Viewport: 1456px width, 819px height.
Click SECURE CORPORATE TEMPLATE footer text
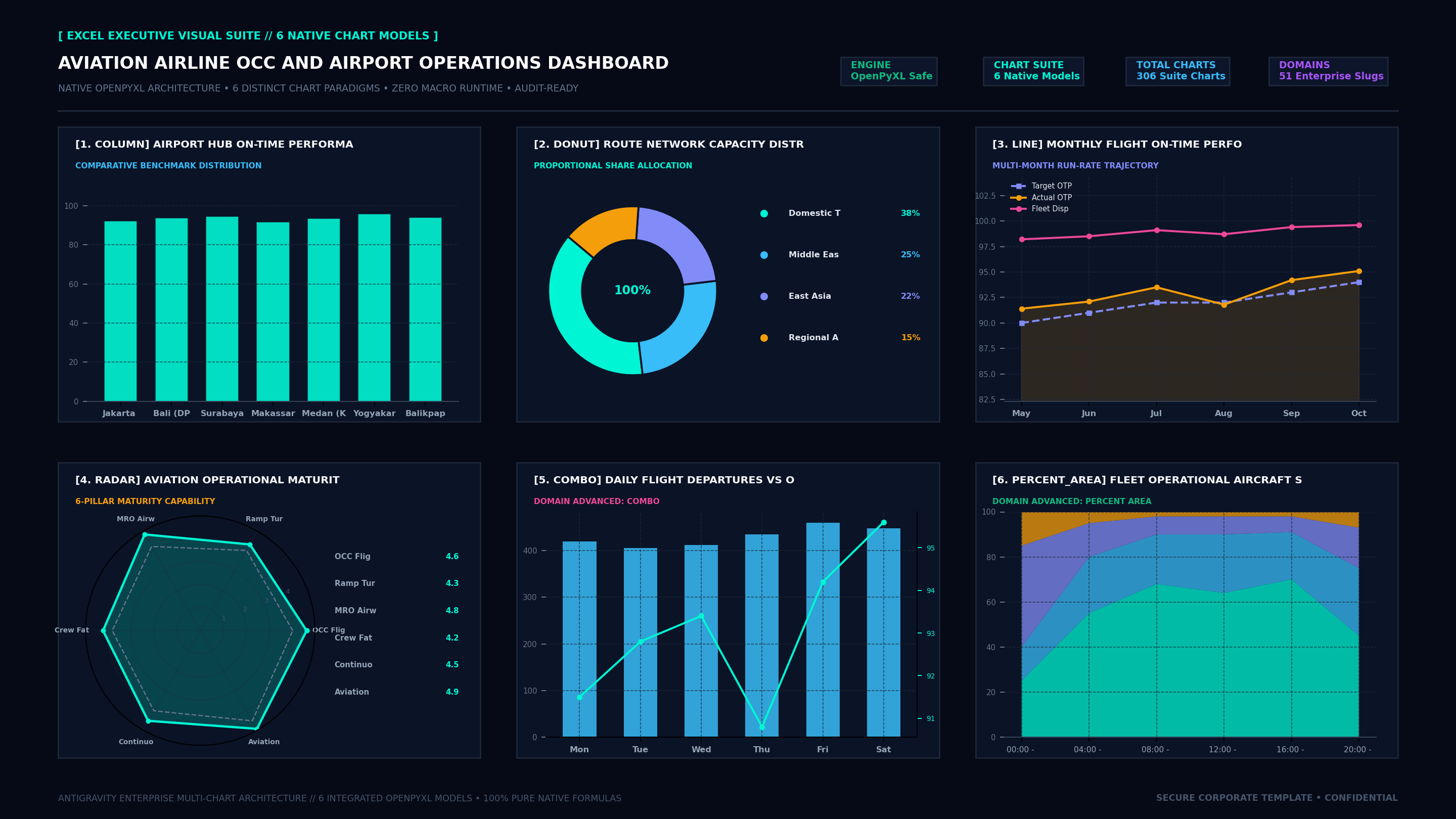[x=1277, y=798]
